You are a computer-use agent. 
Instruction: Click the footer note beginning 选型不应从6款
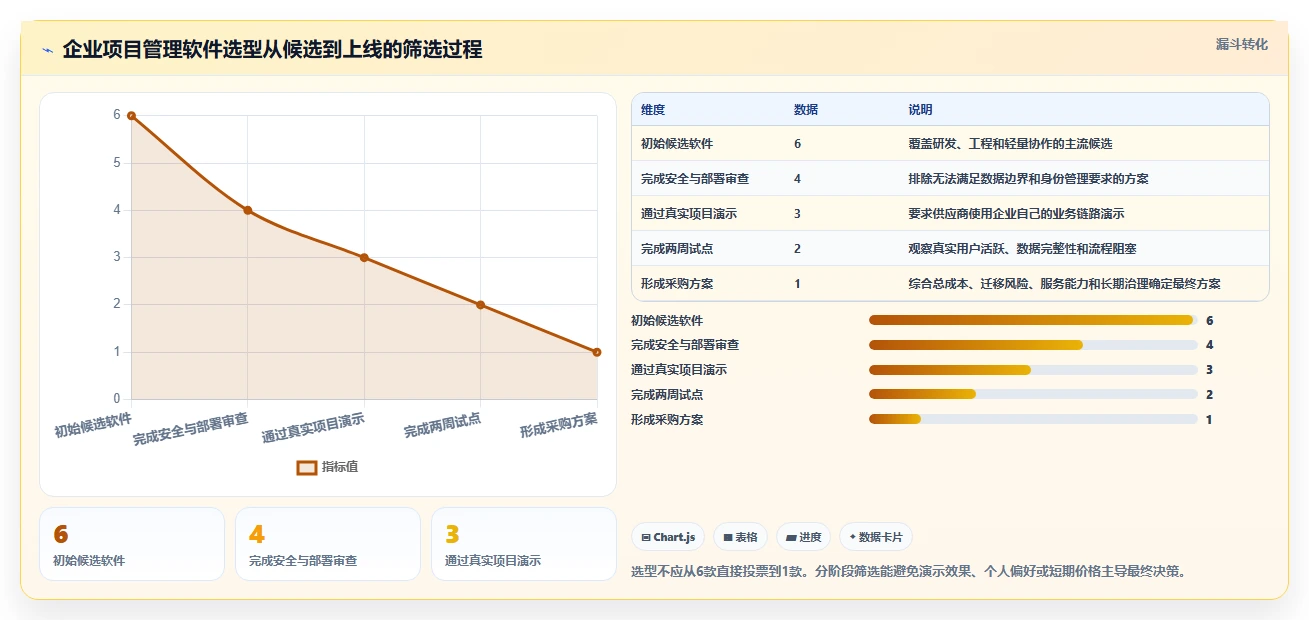[x=909, y=572]
